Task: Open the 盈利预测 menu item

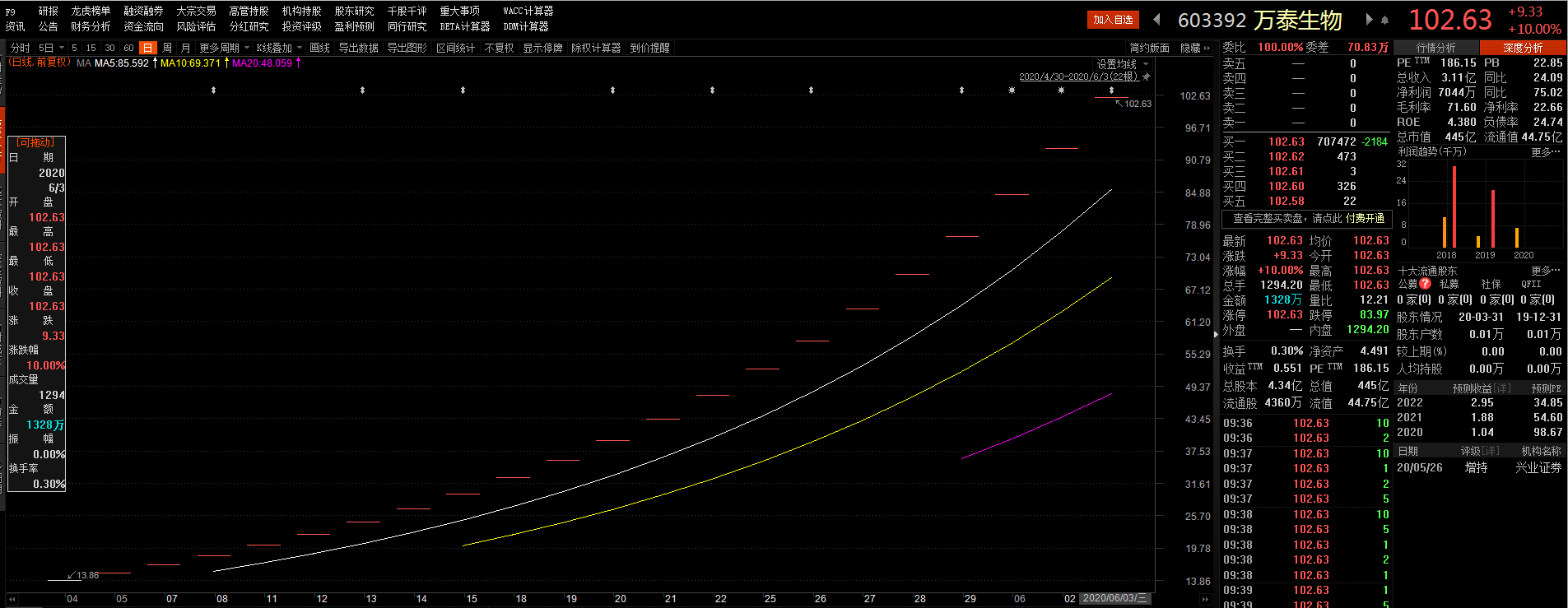Action: coord(354,26)
